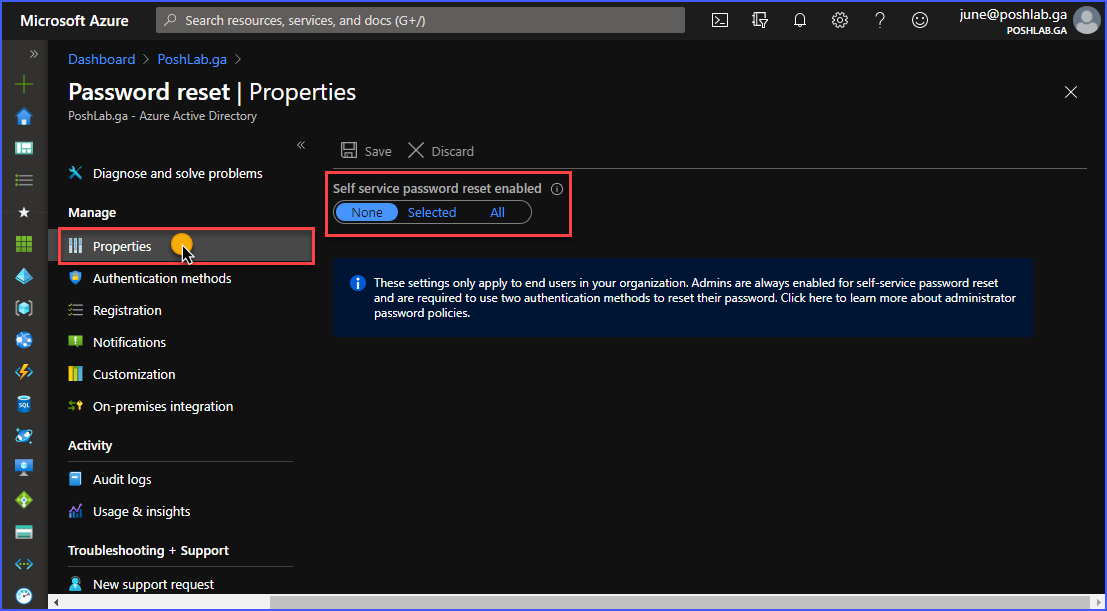The width and height of the screenshot is (1107, 611).
Task: Open the help question mark menu
Action: click(x=880, y=20)
